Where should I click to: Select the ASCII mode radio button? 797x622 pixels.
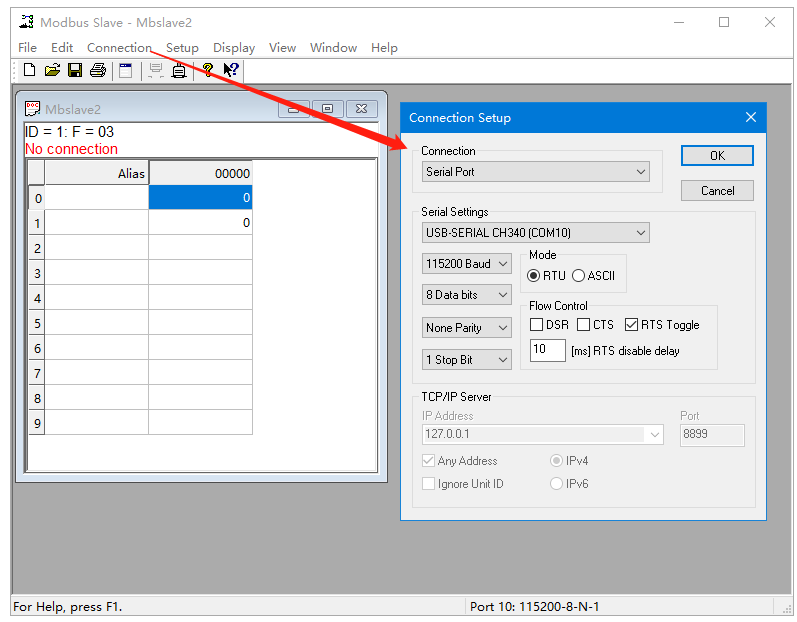[x=579, y=276]
